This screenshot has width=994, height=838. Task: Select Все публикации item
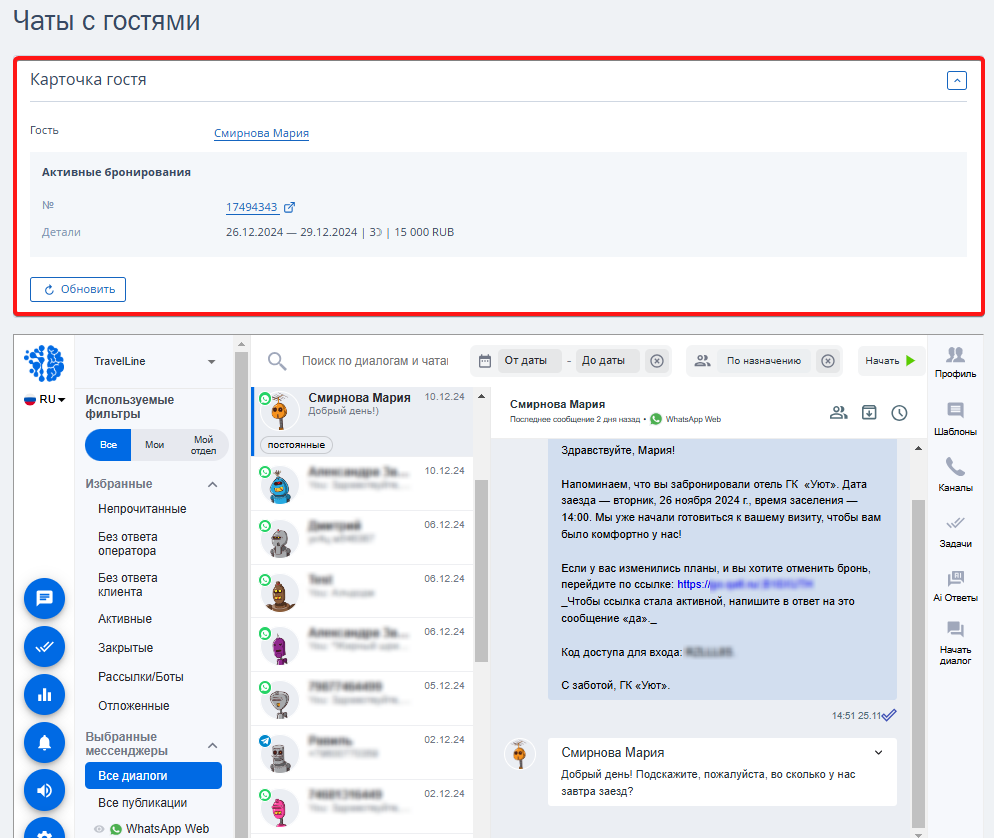[143, 803]
